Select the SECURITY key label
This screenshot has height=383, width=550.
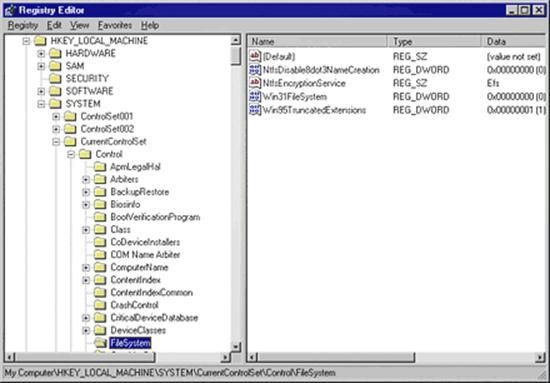[x=87, y=79]
